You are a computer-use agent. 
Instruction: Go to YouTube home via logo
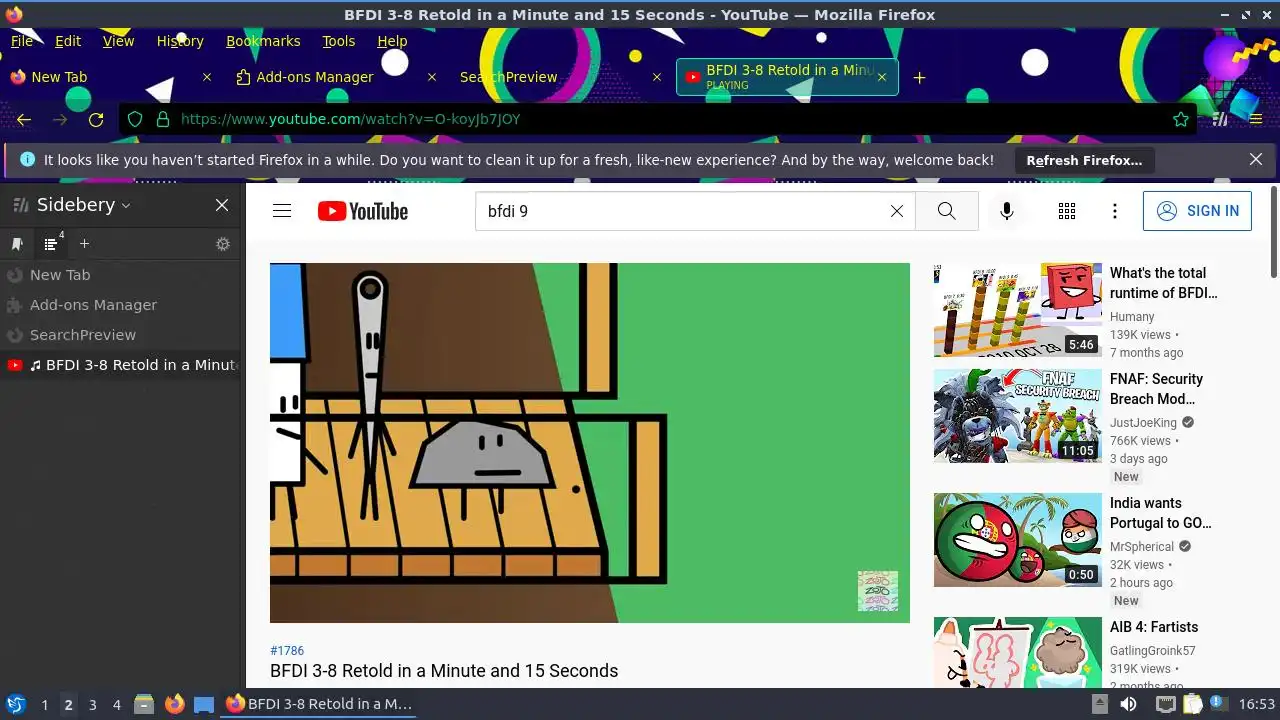(363, 211)
